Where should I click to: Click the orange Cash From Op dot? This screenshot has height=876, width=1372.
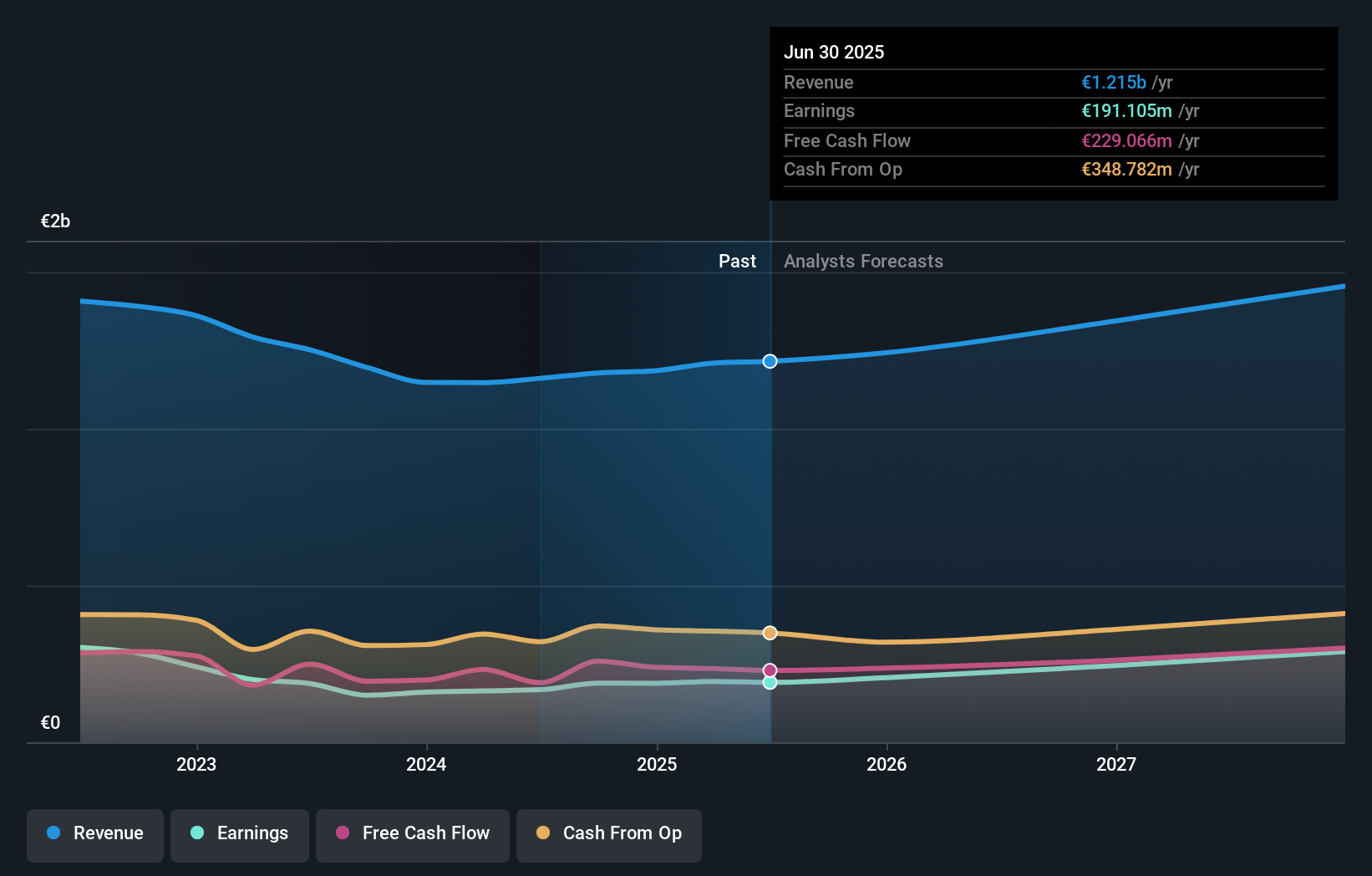[x=543, y=833]
